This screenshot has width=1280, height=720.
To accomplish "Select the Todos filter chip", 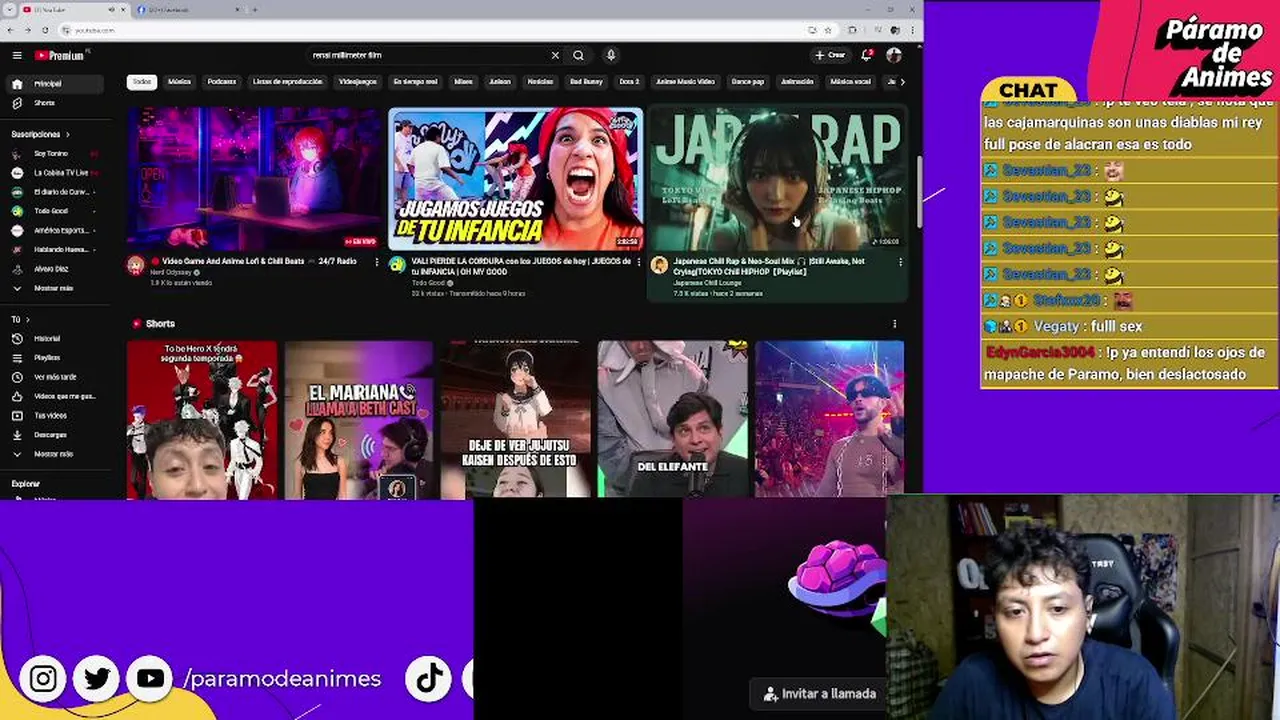I will (142, 82).
